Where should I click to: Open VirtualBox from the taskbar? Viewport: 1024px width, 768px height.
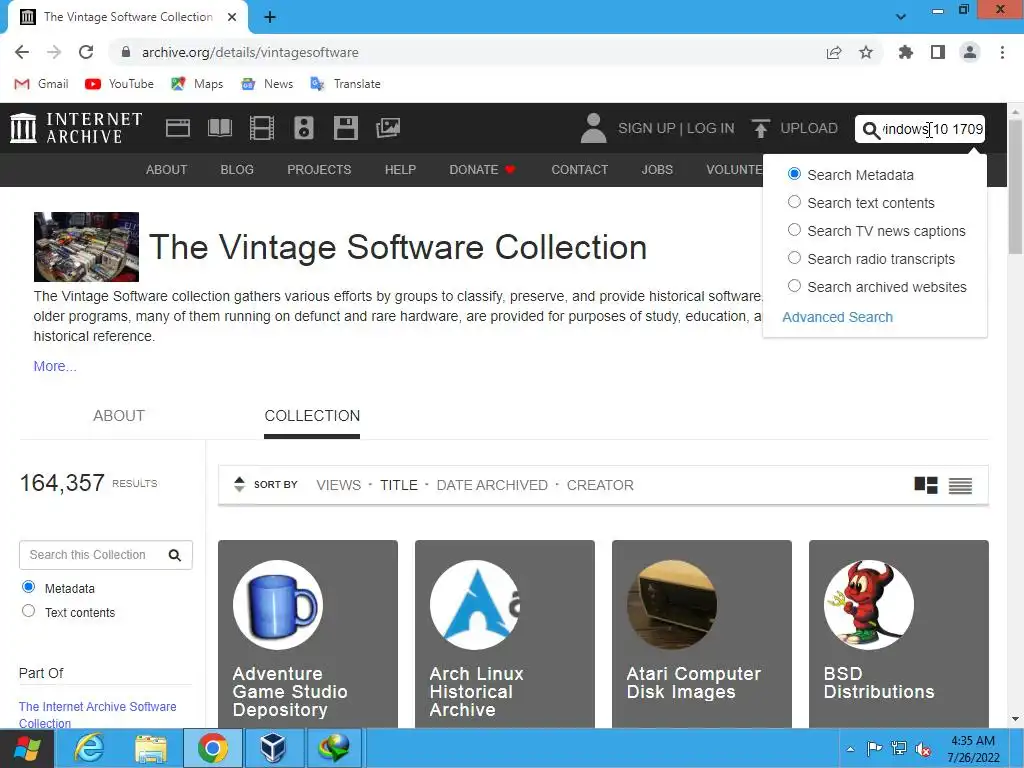coord(272,748)
